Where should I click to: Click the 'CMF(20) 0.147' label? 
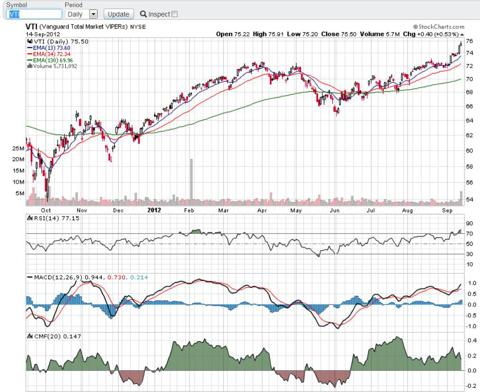click(57, 337)
